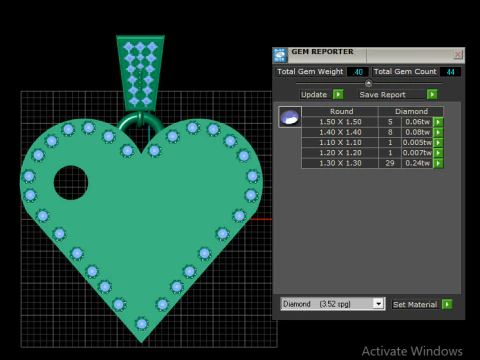
Task: Select the gem-set bail on top of pendant
Action: pyautogui.click(x=140, y=73)
